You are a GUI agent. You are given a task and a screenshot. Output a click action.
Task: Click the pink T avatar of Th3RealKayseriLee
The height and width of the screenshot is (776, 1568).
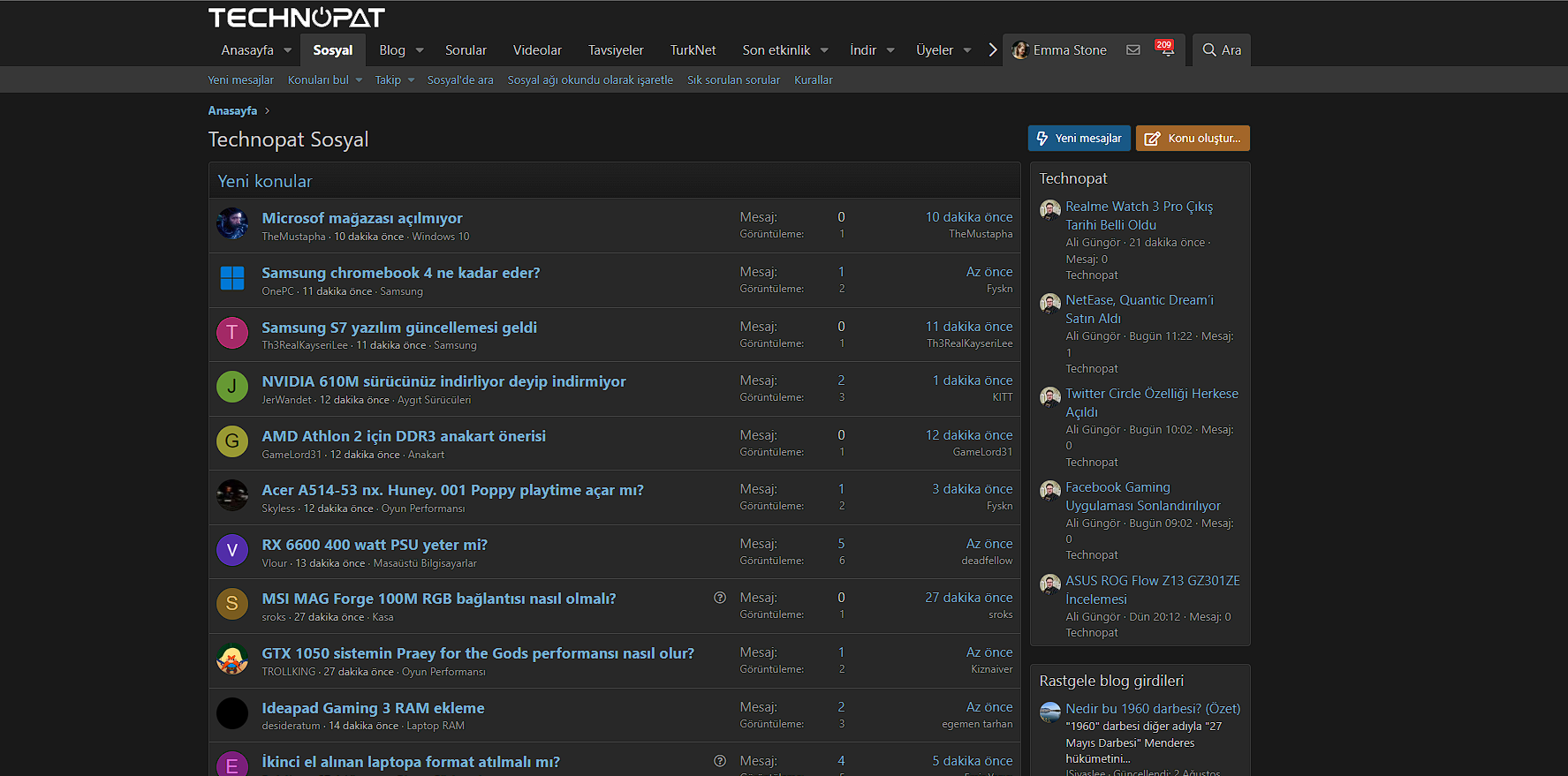coord(232,333)
